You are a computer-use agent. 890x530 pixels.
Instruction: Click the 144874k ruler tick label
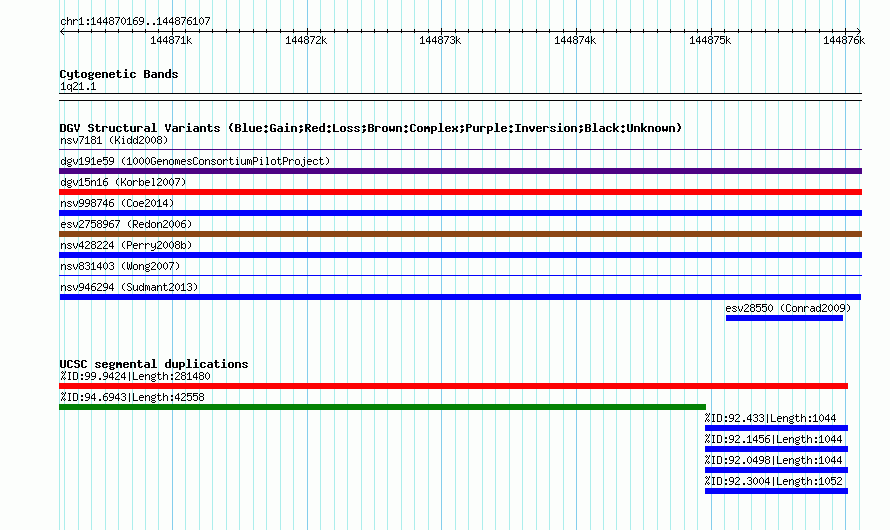point(575,40)
